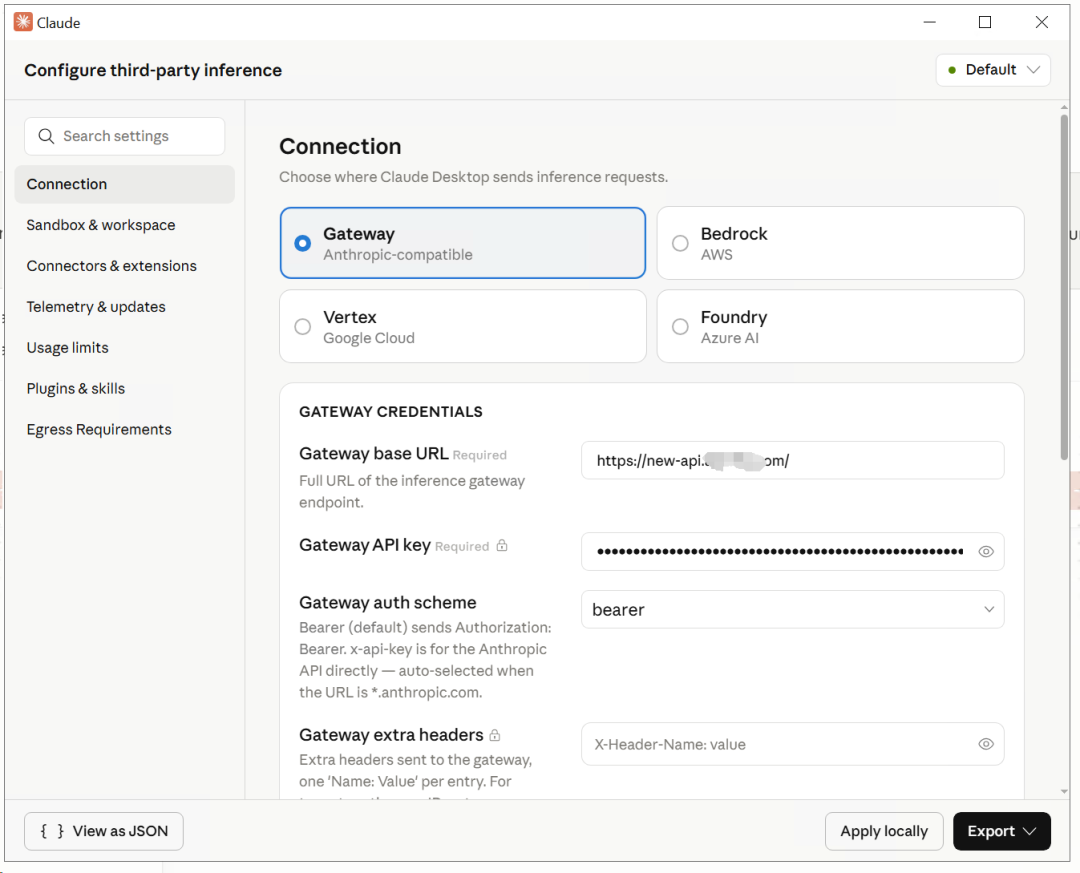Select the Bedrock AWS radio option
This screenshot has height=873, width=1080.
680,243
